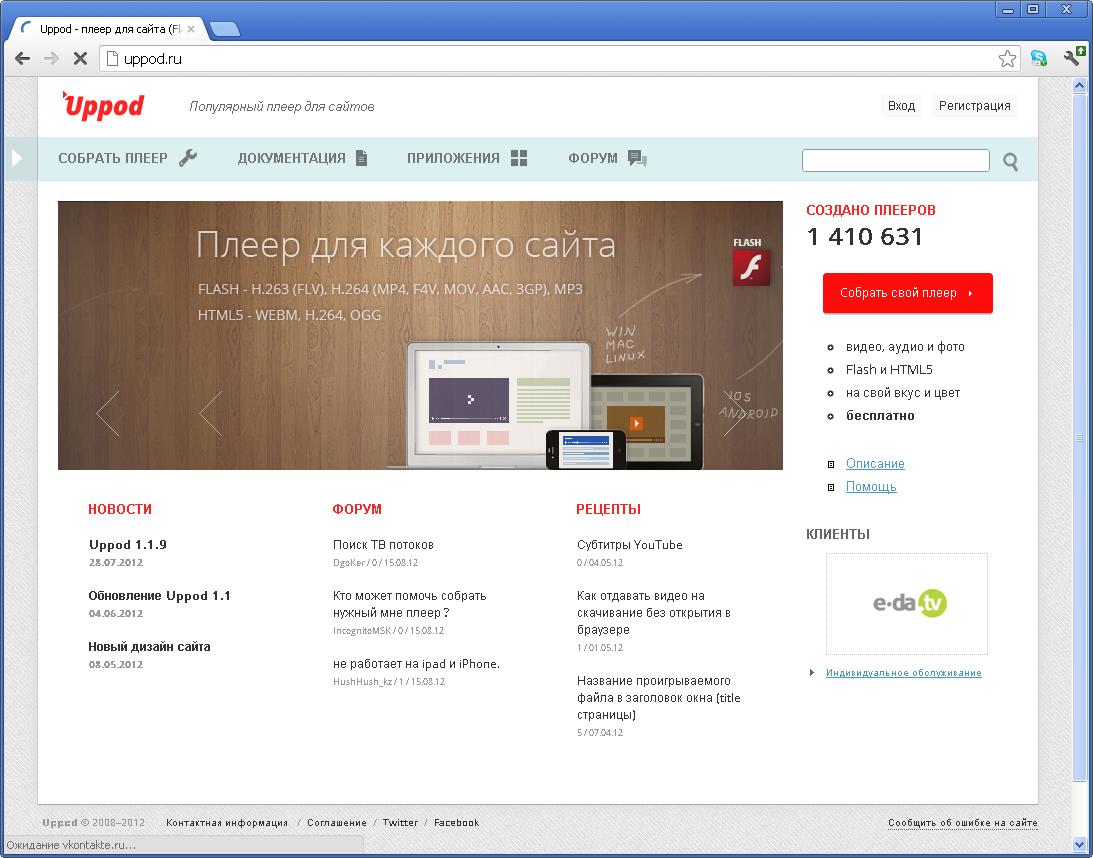Open the ФОРУМ navigation item
1093x858 pixels.
coord(607,158)
